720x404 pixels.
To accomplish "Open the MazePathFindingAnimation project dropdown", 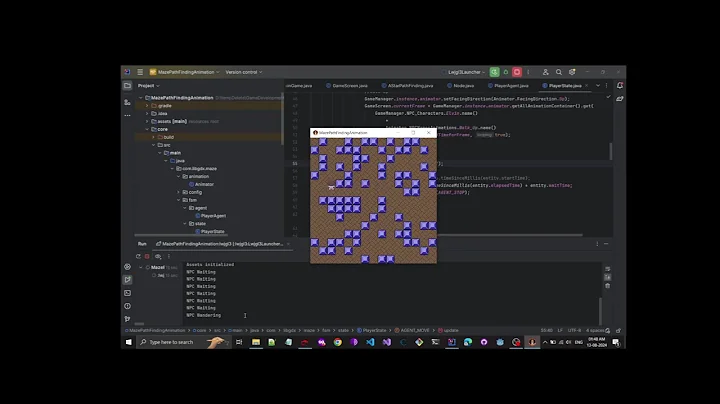I will click(x=185, y=72).
